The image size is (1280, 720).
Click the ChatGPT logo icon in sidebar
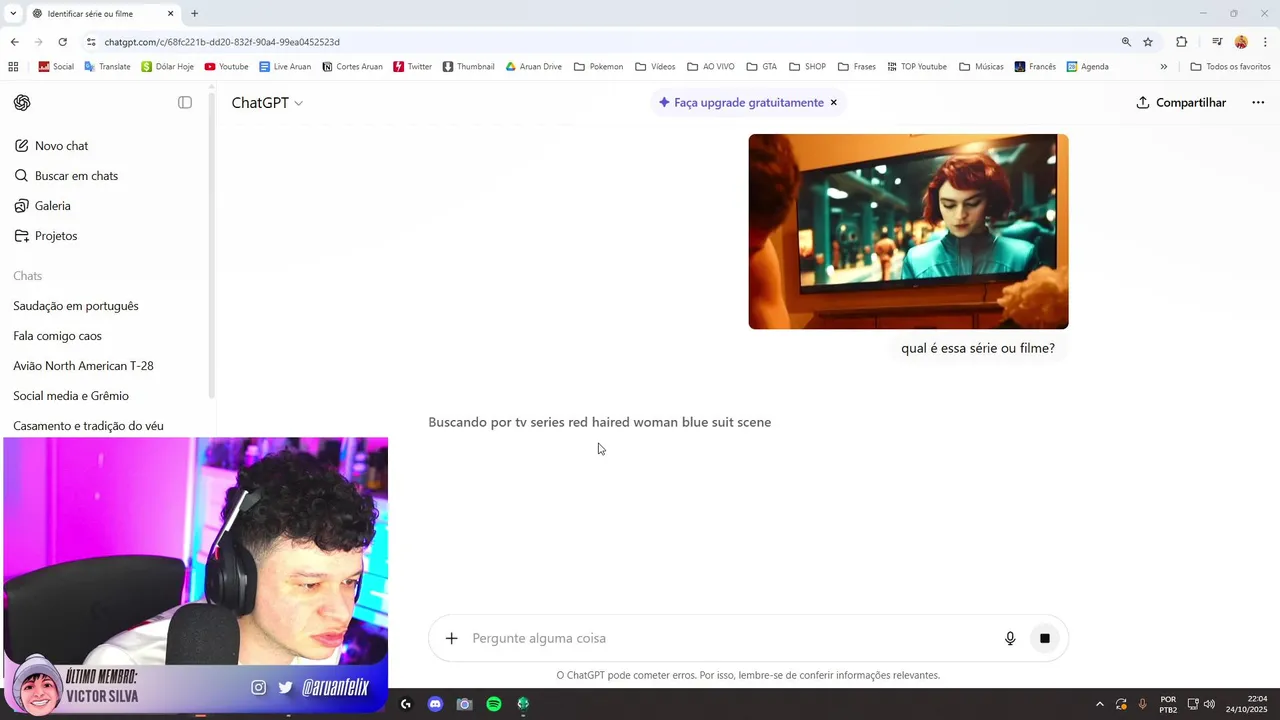pyautogui.click(x=22, y=103)
